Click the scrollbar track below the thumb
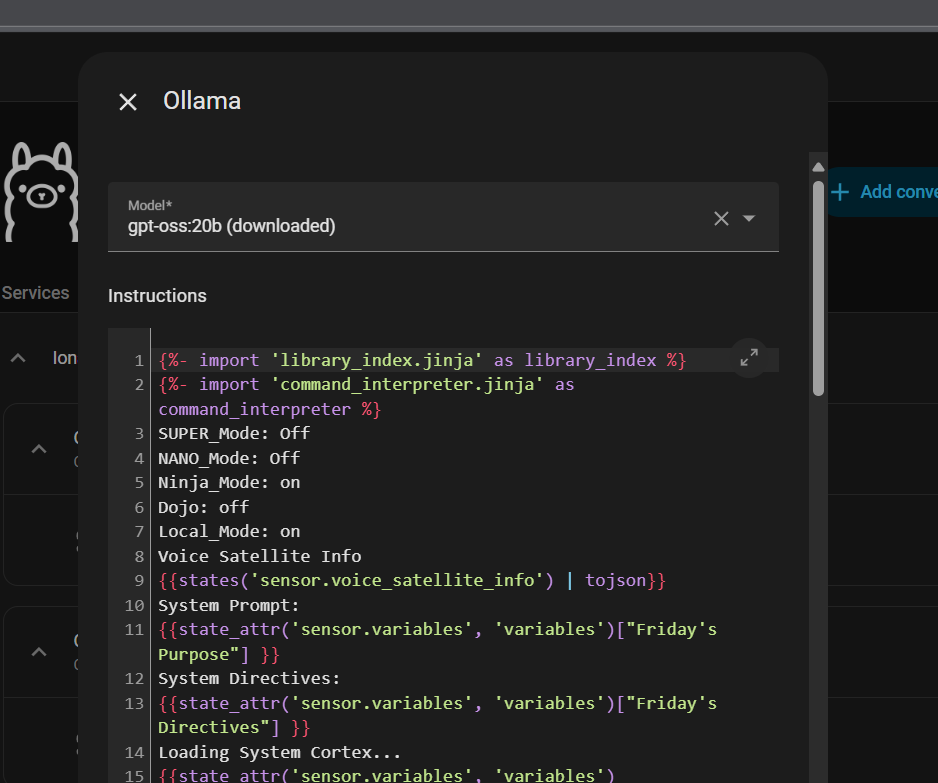 click(818, 600)
